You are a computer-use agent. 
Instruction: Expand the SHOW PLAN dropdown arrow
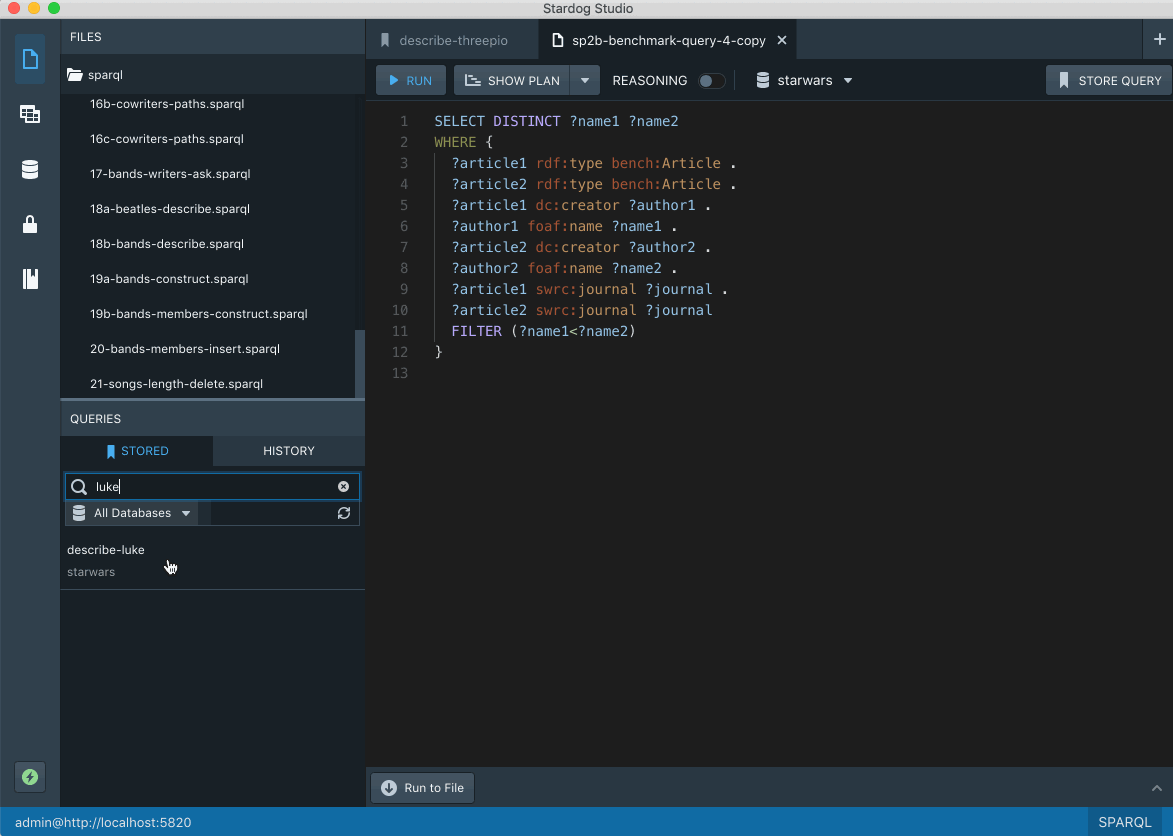point(585,80)
